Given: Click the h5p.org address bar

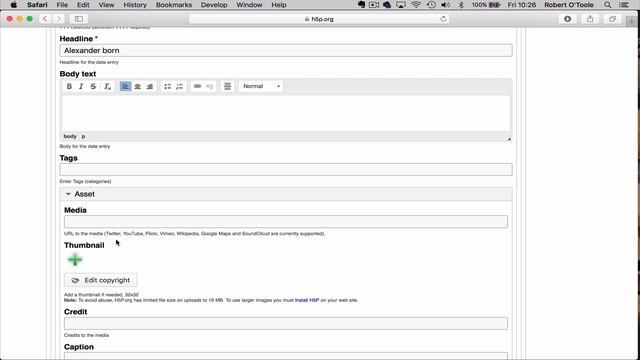Looking at the screenshot, I should coord(319,19).
